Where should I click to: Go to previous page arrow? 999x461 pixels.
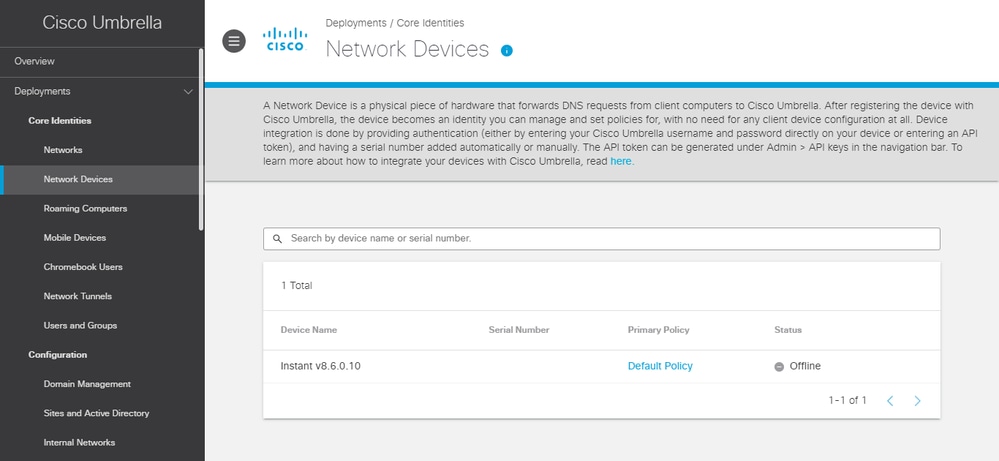coord(890,401)
